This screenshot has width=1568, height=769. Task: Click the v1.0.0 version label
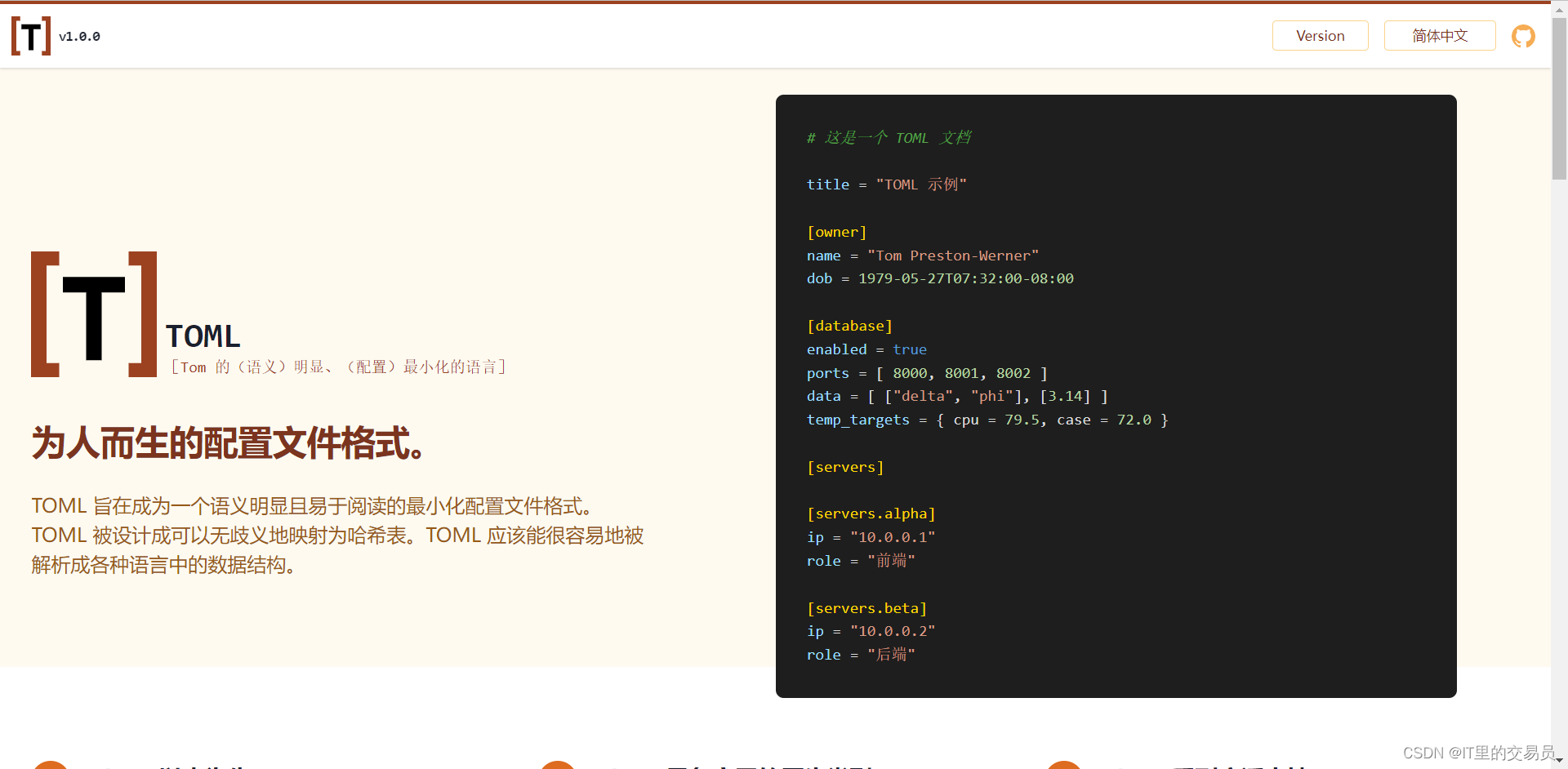pyautogui.click(x=79, y=36)
